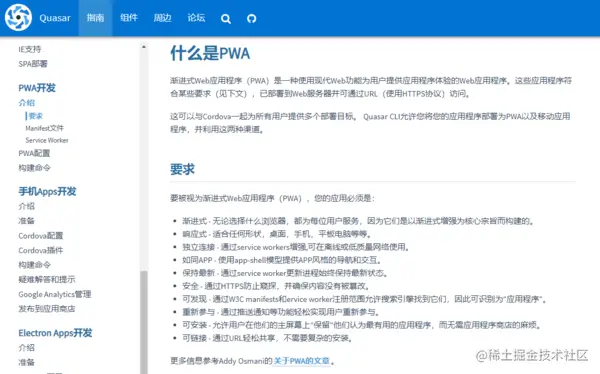
Task: Click the 独立连接 bullet item text
Action: pos(295,247)
